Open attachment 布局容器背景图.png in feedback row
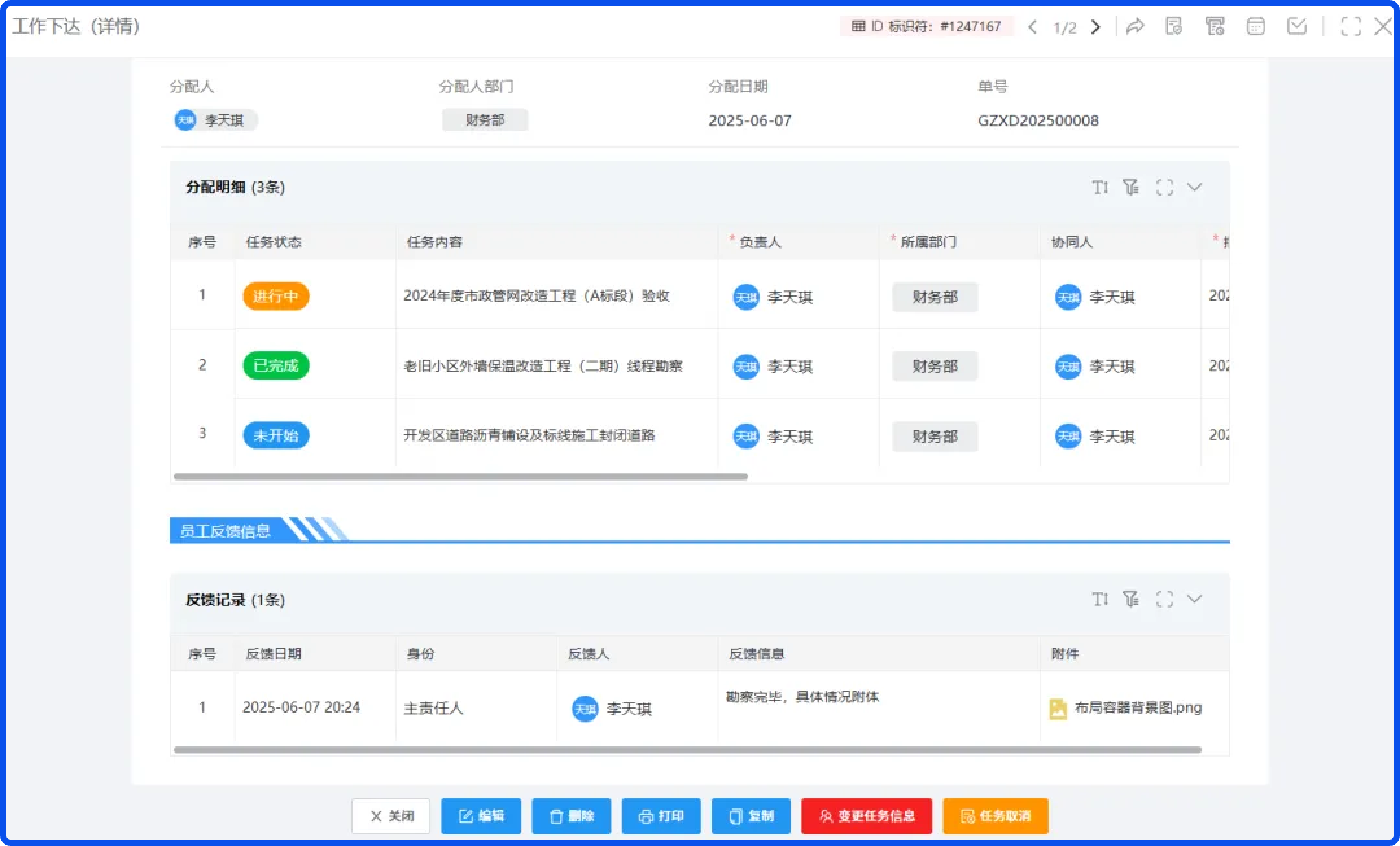This screenshot has height=846, width=1400. 1128,708
